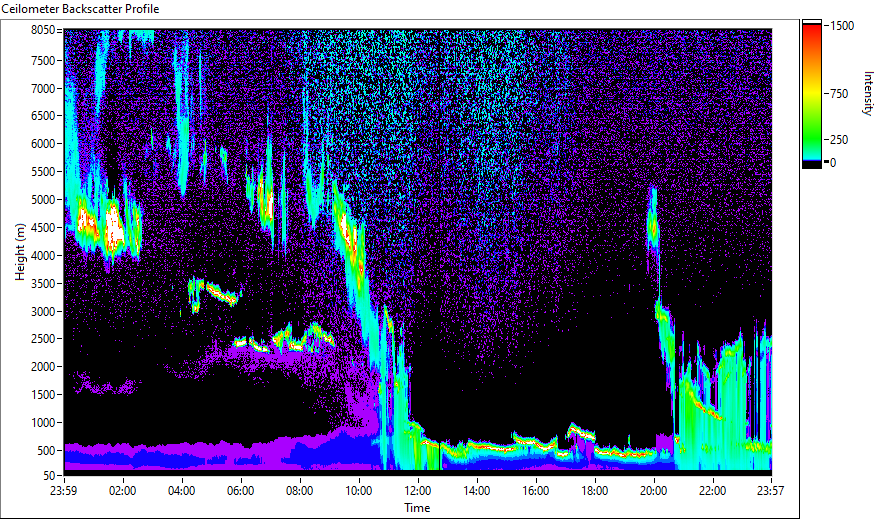Viewport: 878px width, 519px height.
Task: Select the 18:00 time axis label
Action: pyautogui.click(x=595, y=491)
